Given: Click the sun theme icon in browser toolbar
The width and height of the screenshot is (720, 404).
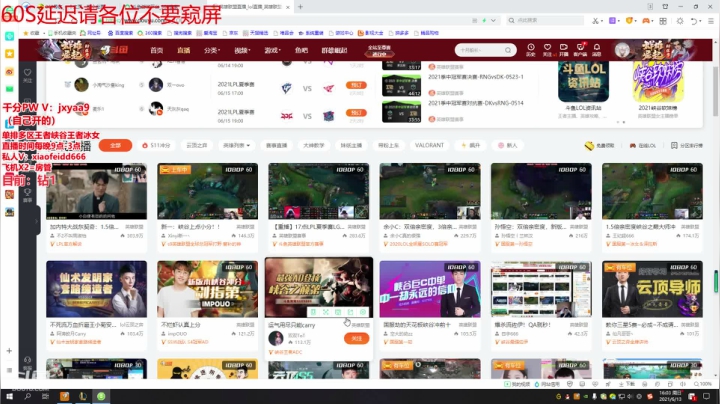Looking at the screenshot, I should (680, 21).
